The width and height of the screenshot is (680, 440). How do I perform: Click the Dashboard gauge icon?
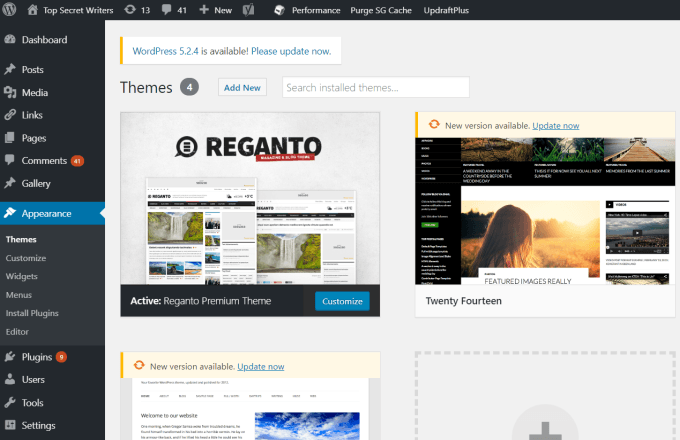(10, 39)
